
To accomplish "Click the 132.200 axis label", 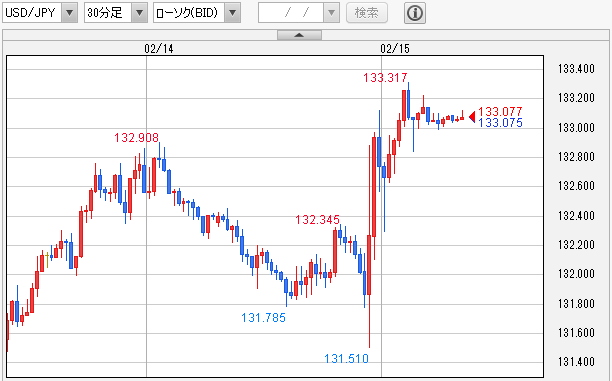I will (x=576, y=245).
